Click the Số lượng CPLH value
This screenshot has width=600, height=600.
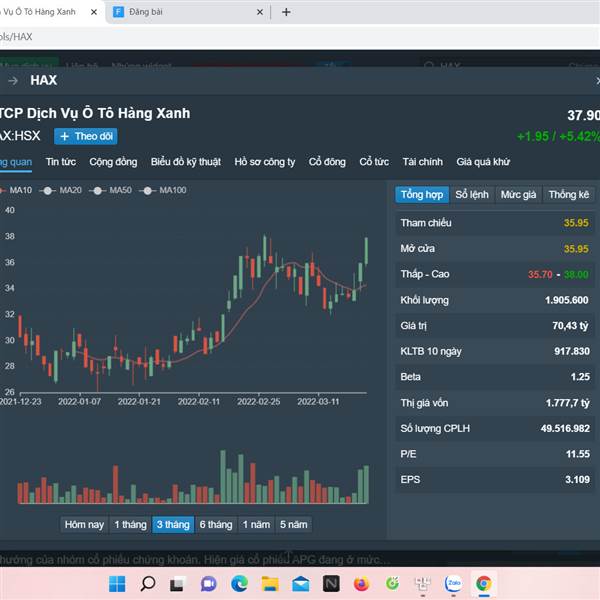[565, 429]
